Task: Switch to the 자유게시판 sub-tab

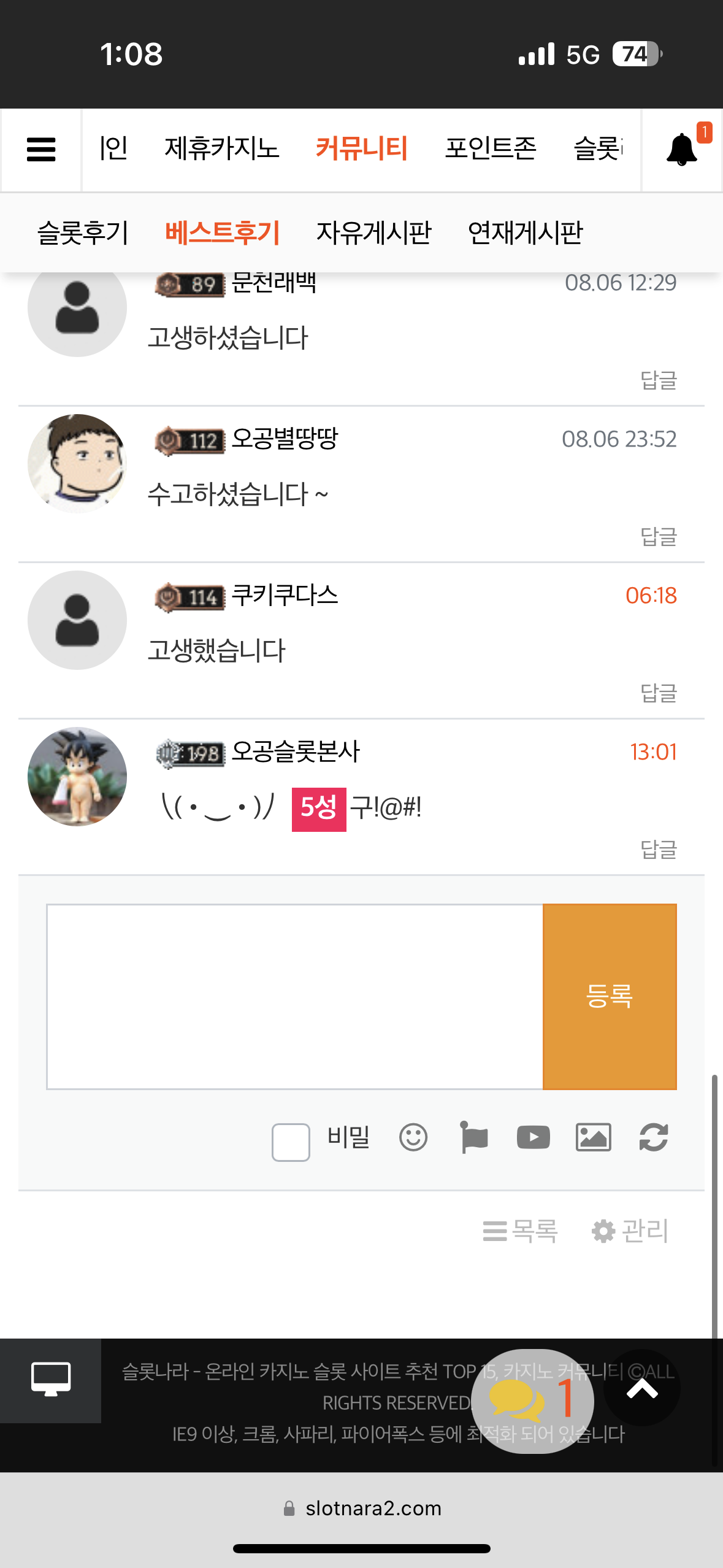Action: point(374,233)
